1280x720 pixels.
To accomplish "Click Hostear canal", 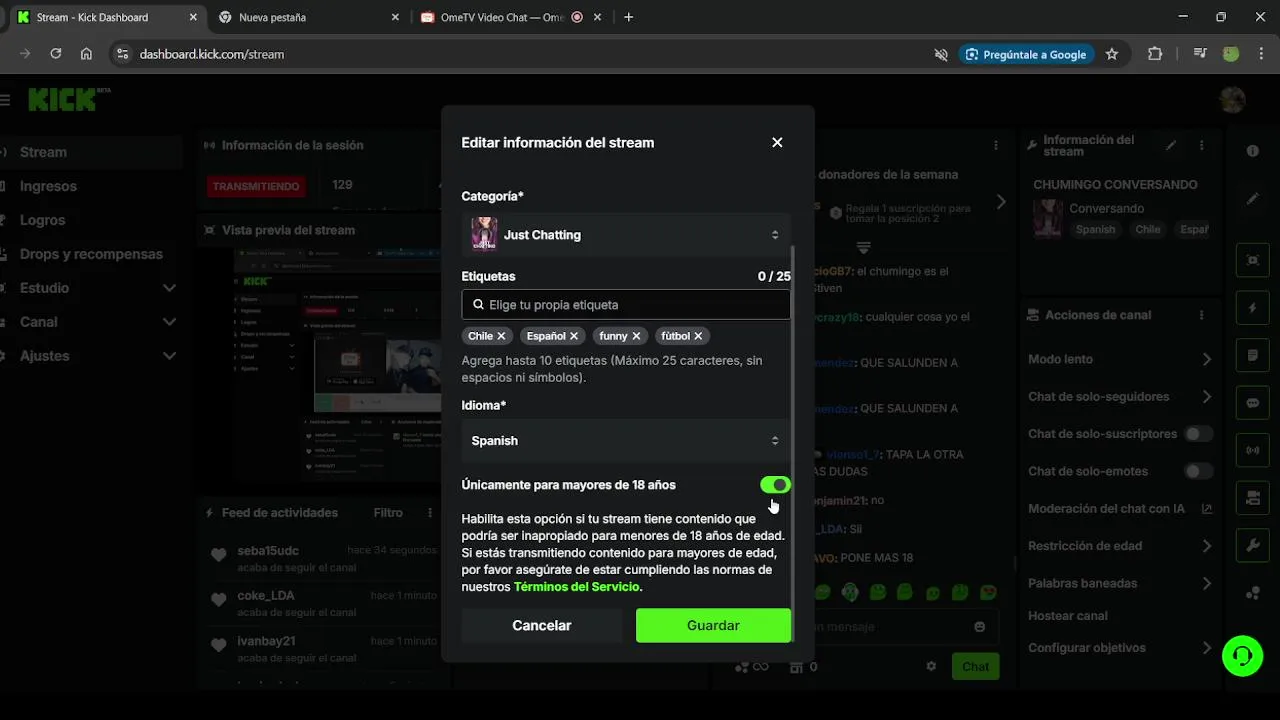I will click(1068, 616).
